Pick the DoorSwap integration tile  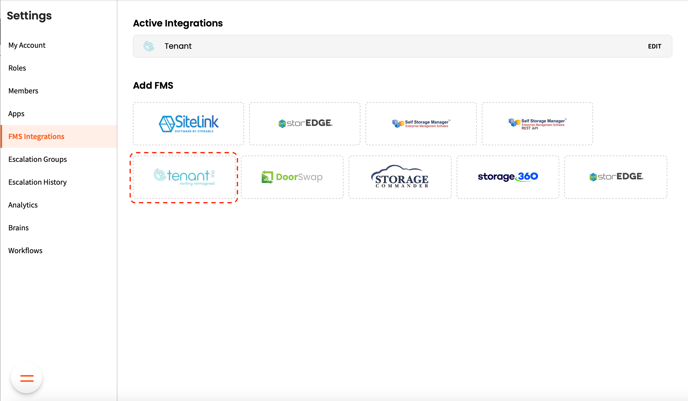click(292, 177)
